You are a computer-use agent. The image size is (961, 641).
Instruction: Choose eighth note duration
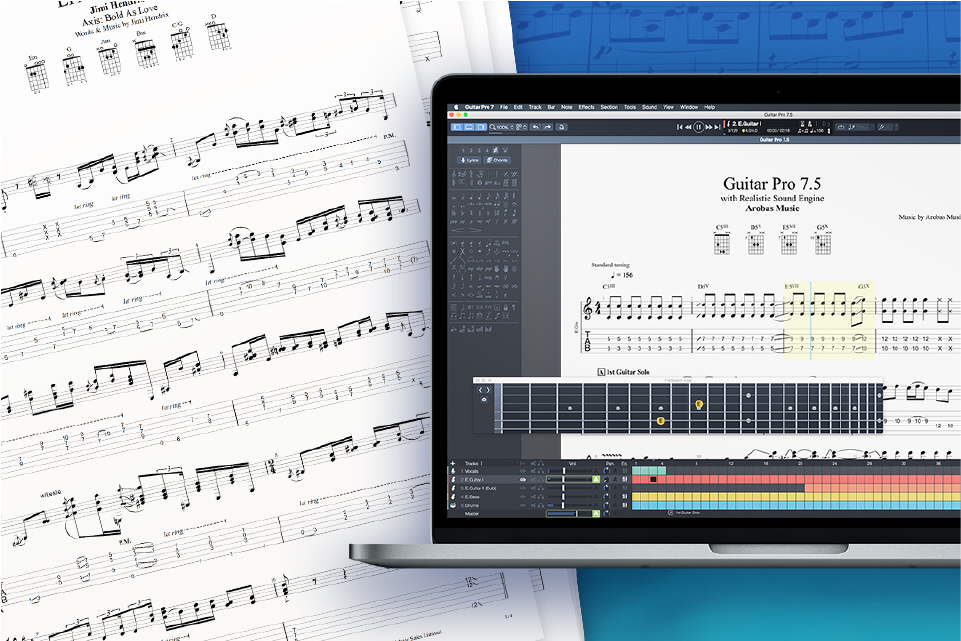480,197
